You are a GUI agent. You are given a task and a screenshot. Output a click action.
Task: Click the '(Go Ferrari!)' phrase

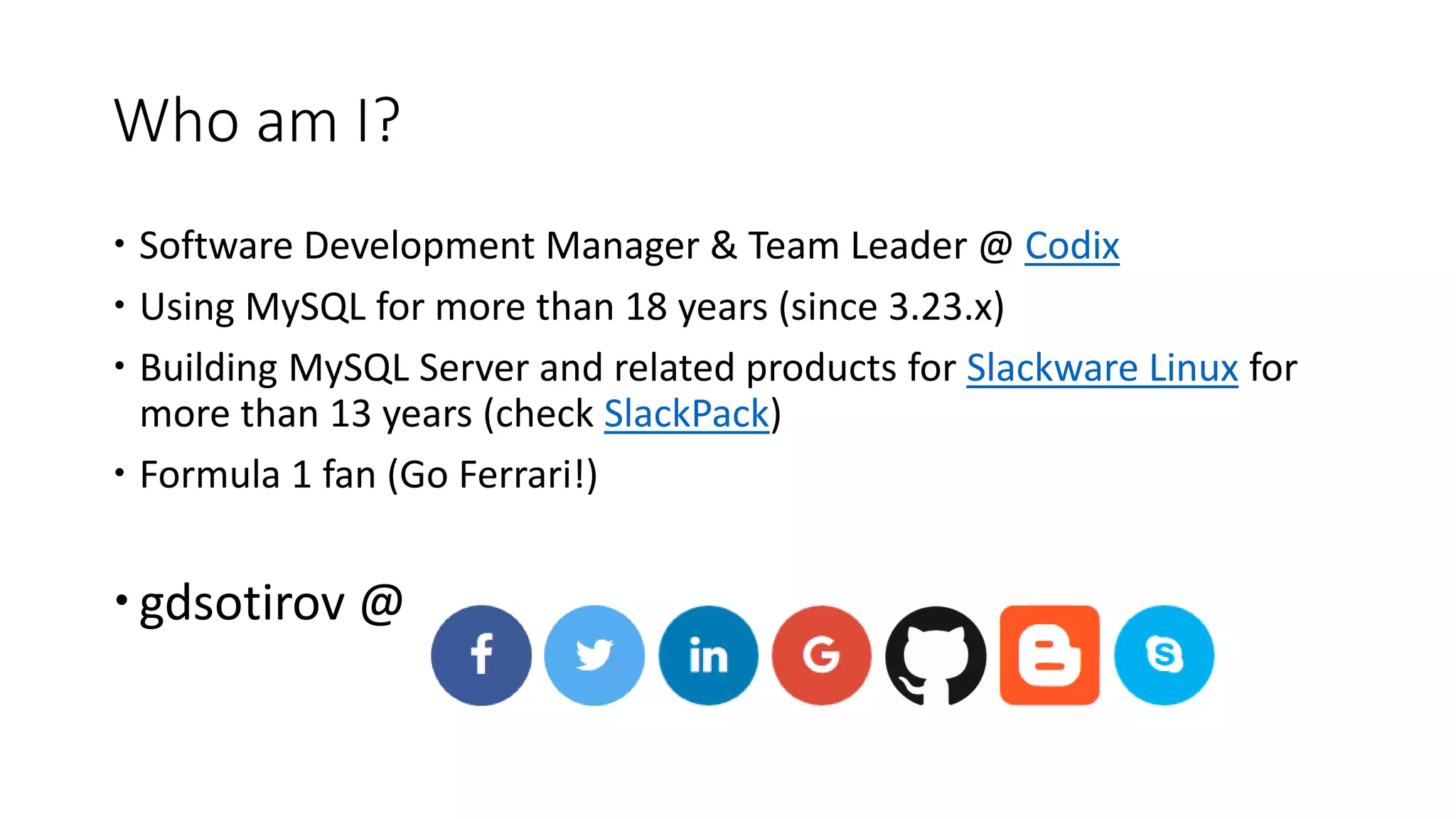coord(493,475)
